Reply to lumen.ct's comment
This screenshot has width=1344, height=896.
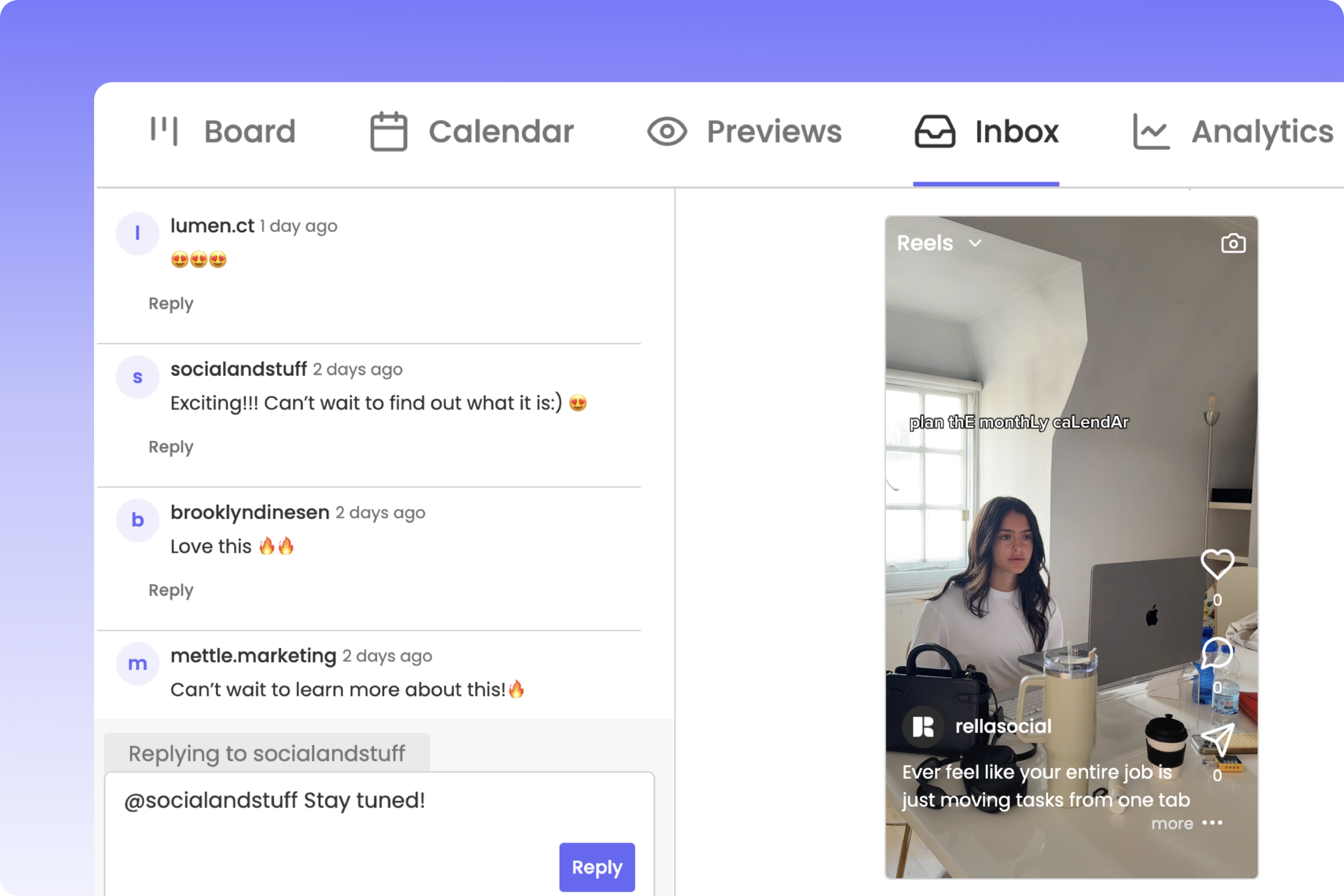coord(171,304)
